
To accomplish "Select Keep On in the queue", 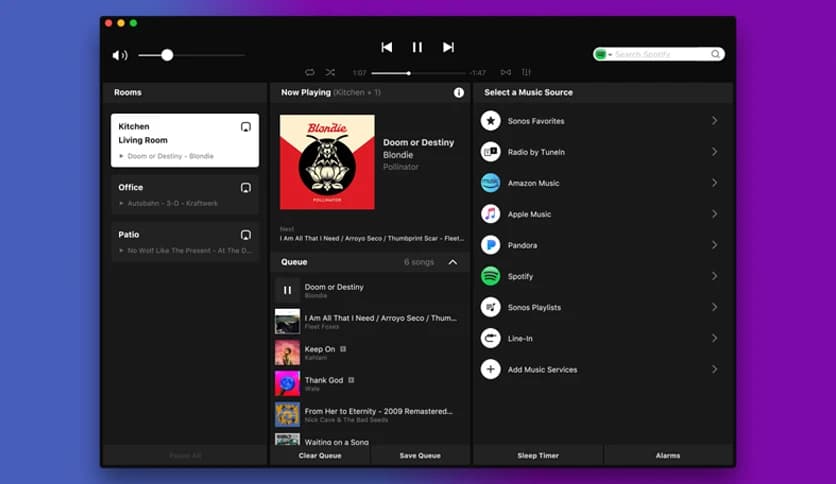I will [x=370, y=352].
